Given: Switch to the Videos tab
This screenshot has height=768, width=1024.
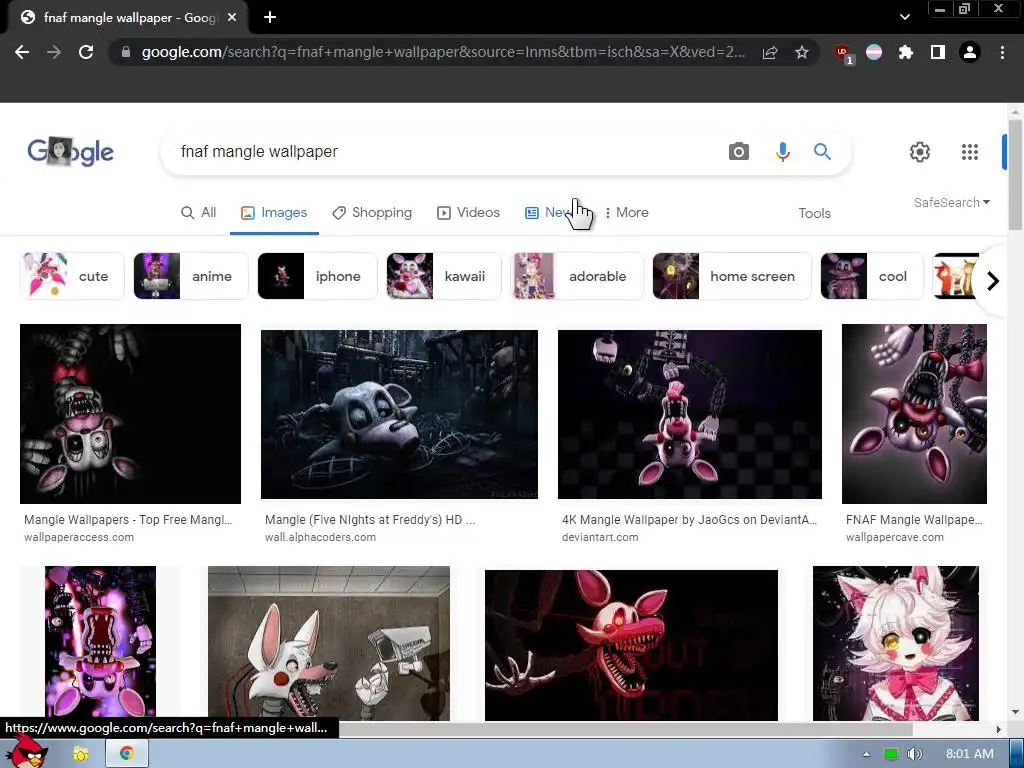Looking at the screenshot, I should pos(469,212).
